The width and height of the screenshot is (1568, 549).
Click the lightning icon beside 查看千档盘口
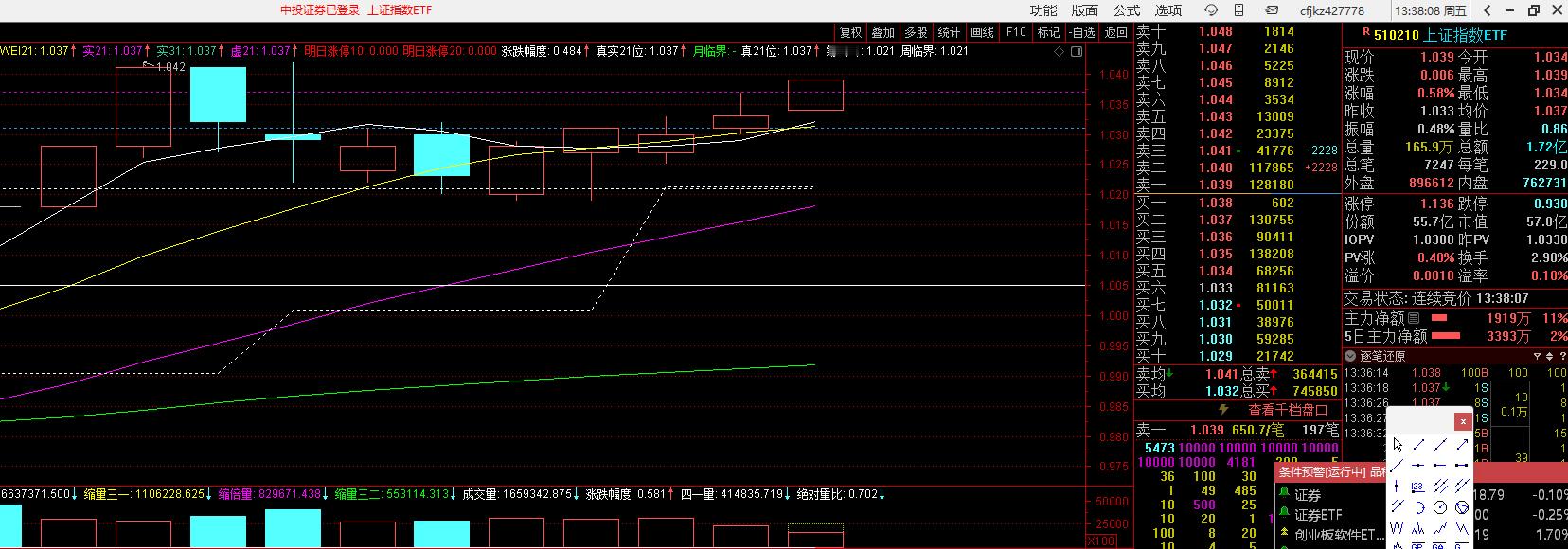click(x=1223, y=411)
